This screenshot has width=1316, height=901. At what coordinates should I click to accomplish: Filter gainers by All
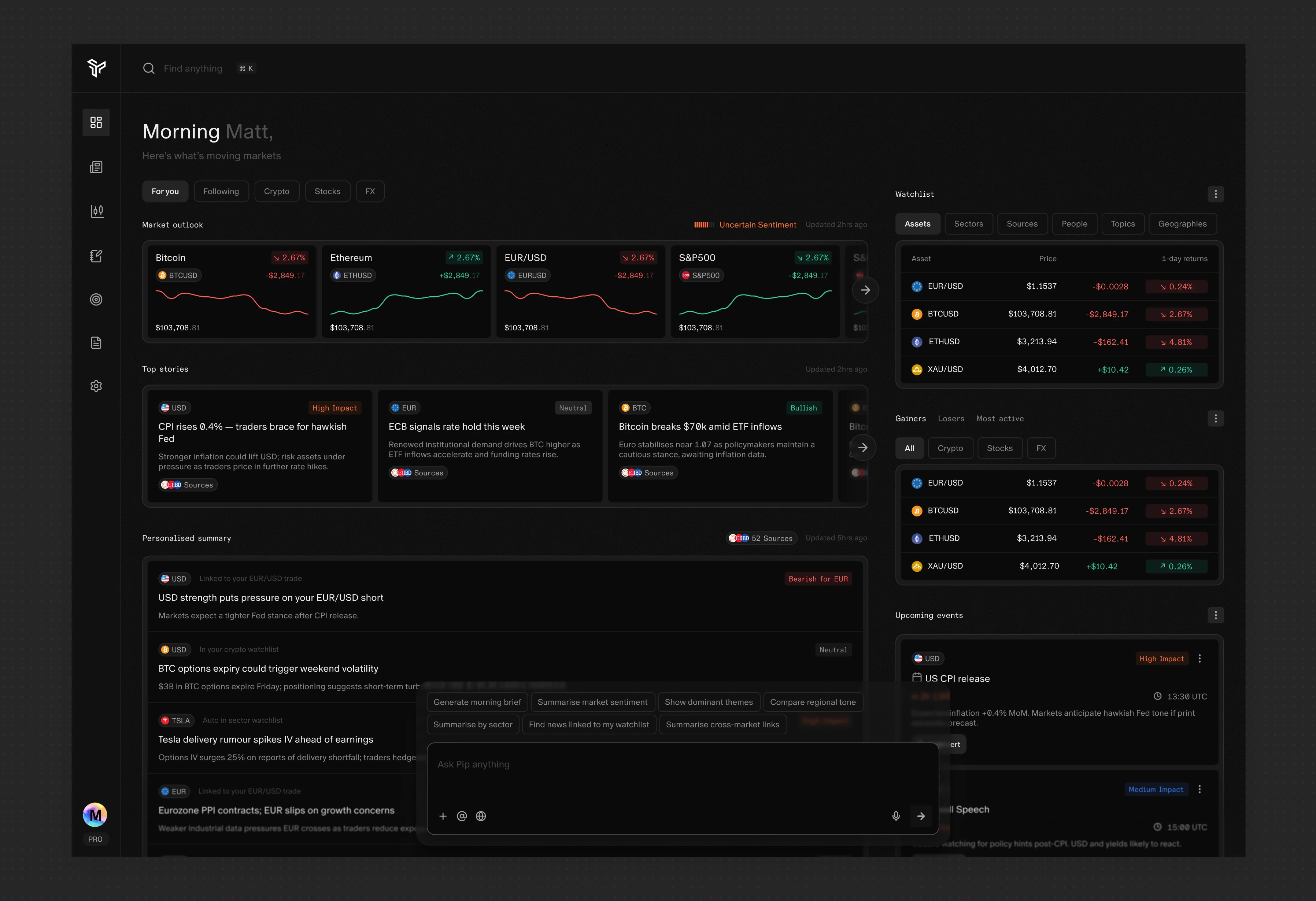tap(909, 448)
